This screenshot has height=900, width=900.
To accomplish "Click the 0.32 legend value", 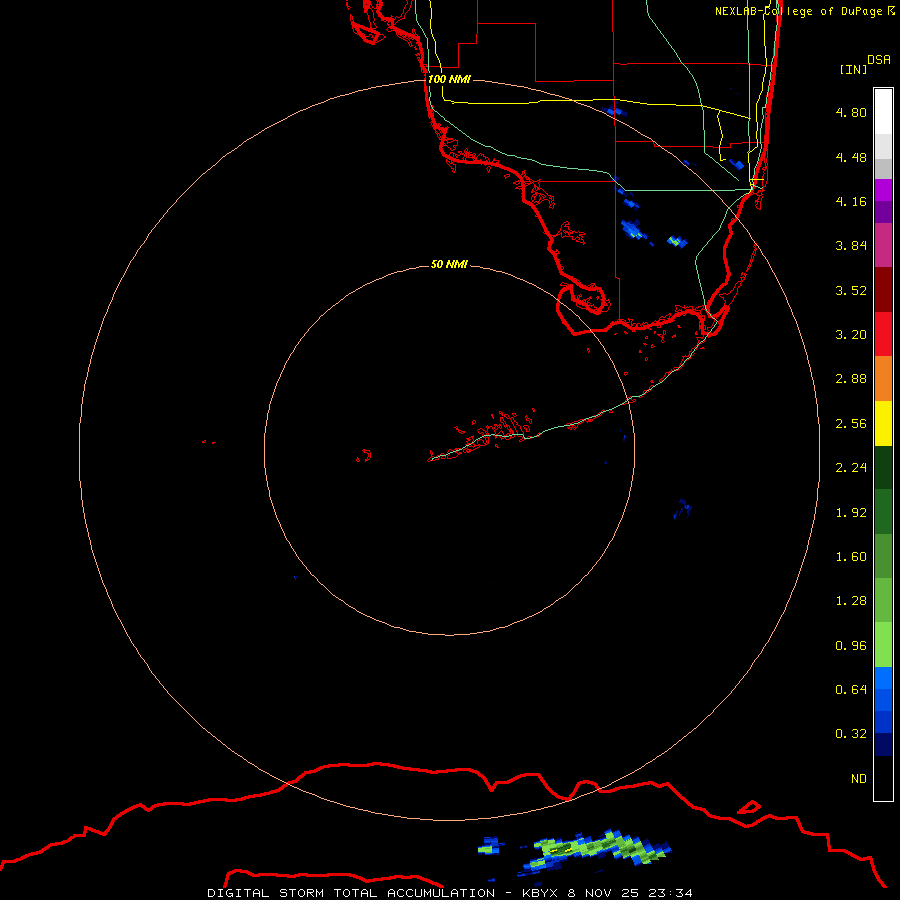I will pyautogui.click(x=851, y=734).
